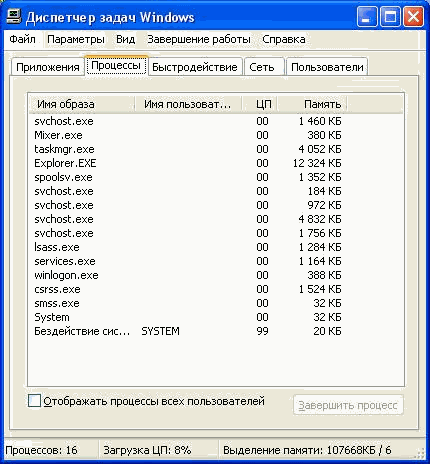Screen dimensions: 430x464
Task: Open the Завершение работы menu
Action: 199,39
